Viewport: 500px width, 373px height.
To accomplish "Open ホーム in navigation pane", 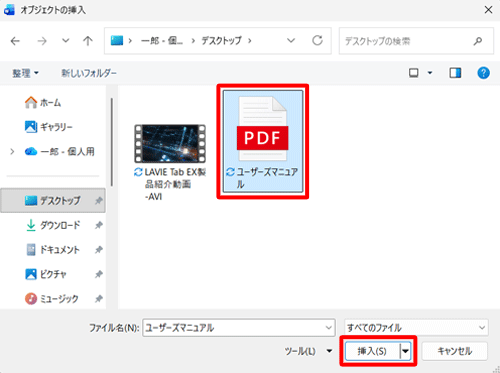I will 43,102.
